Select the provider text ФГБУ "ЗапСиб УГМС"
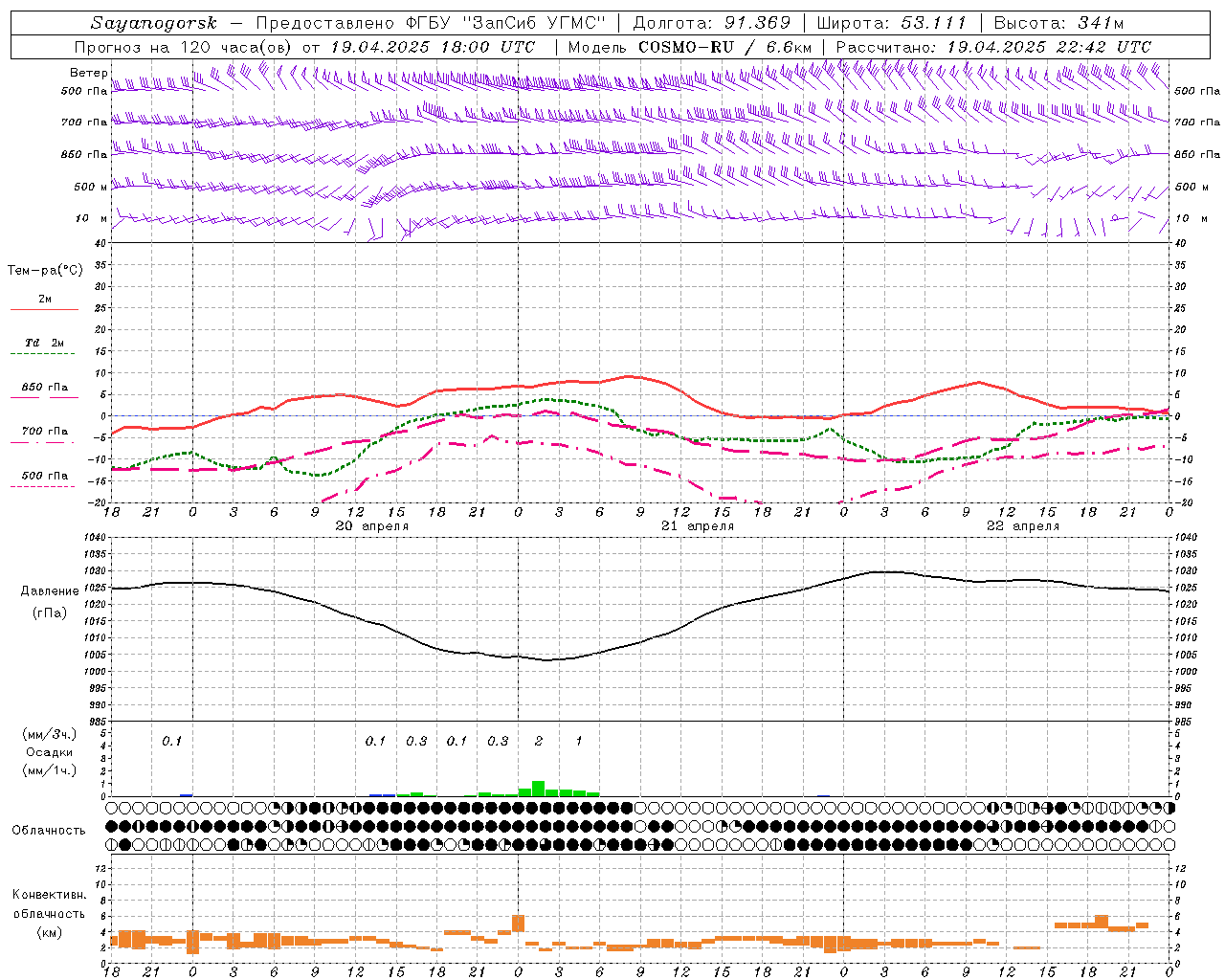Image resolution: width=1225 pixels, height=980 pixels. 508,23
